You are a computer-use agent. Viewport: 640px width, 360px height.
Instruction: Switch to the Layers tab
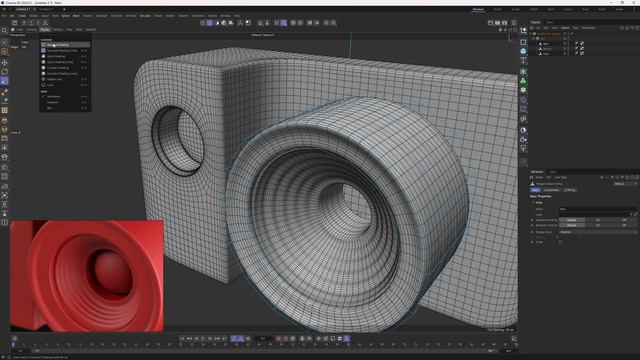(553, 172)
